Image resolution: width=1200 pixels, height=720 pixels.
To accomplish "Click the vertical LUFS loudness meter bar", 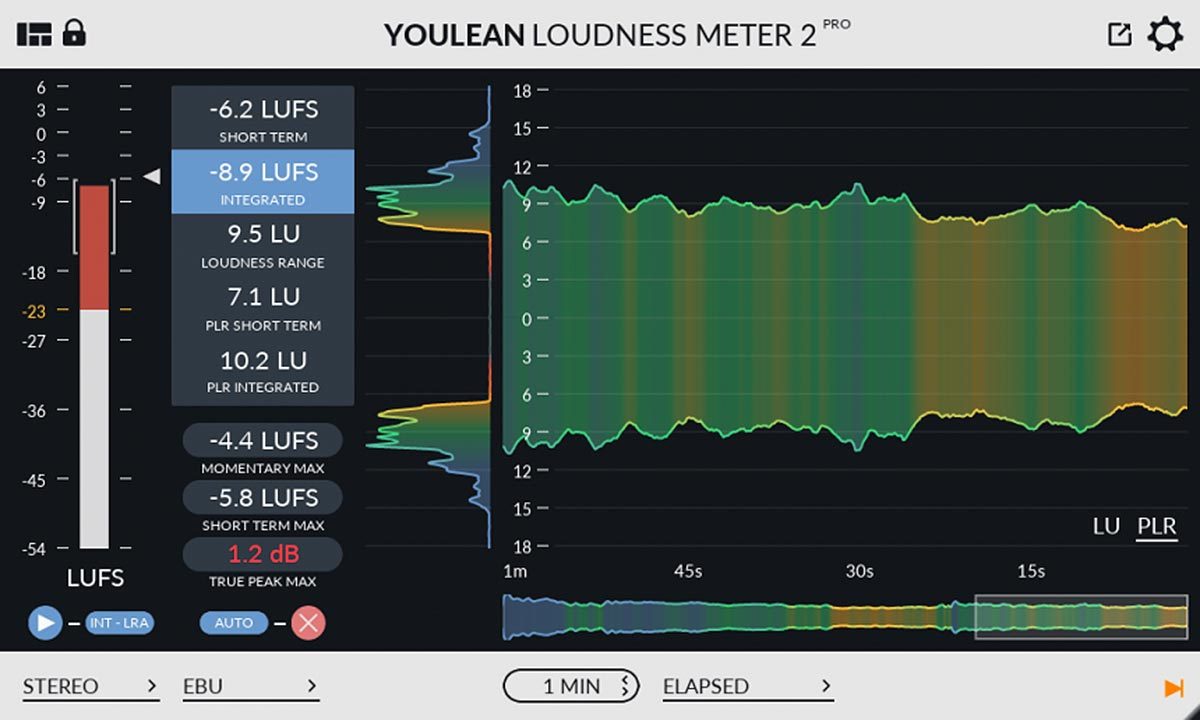I will coord(95,367).
